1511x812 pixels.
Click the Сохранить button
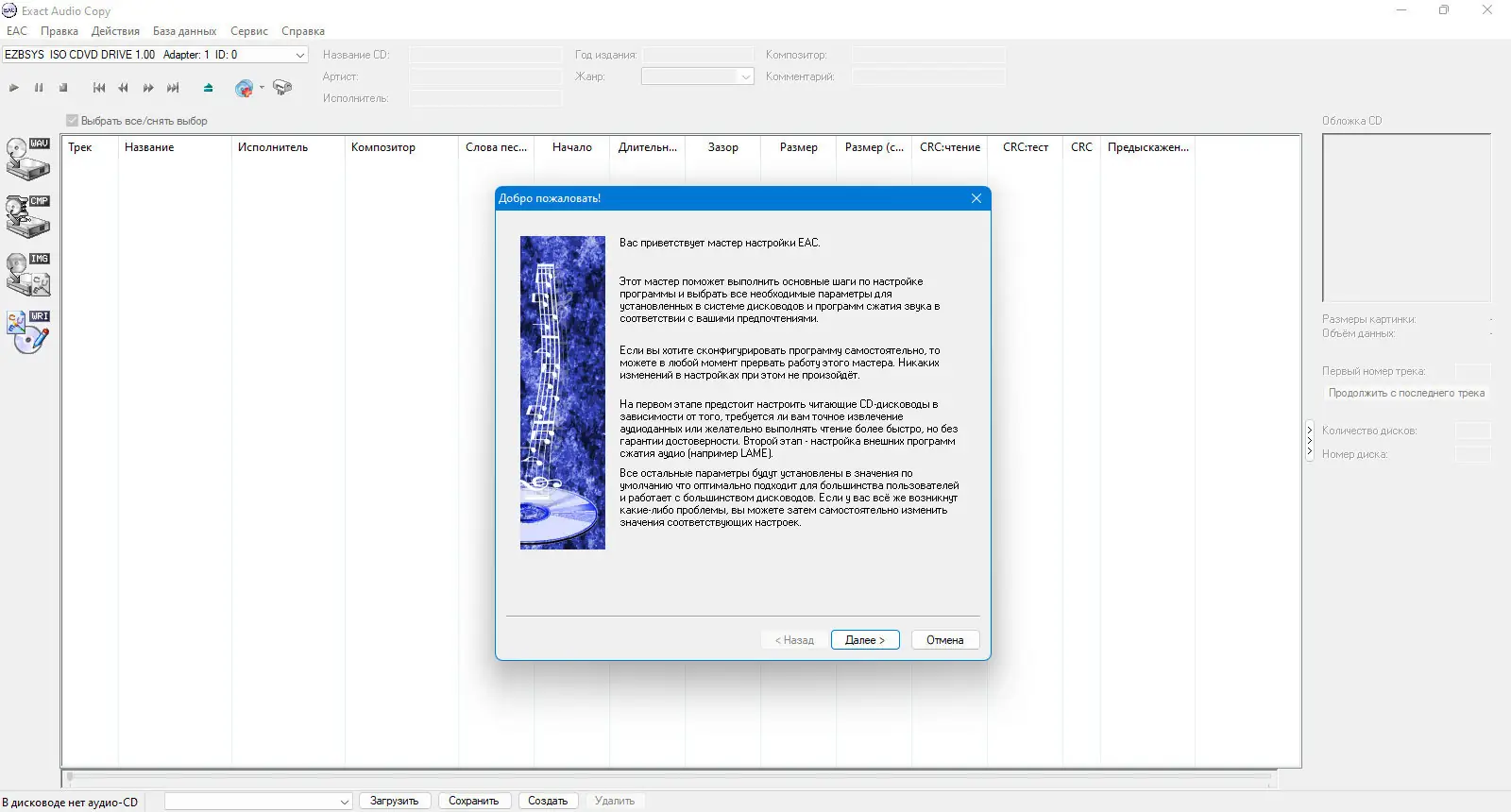point(474,801)
